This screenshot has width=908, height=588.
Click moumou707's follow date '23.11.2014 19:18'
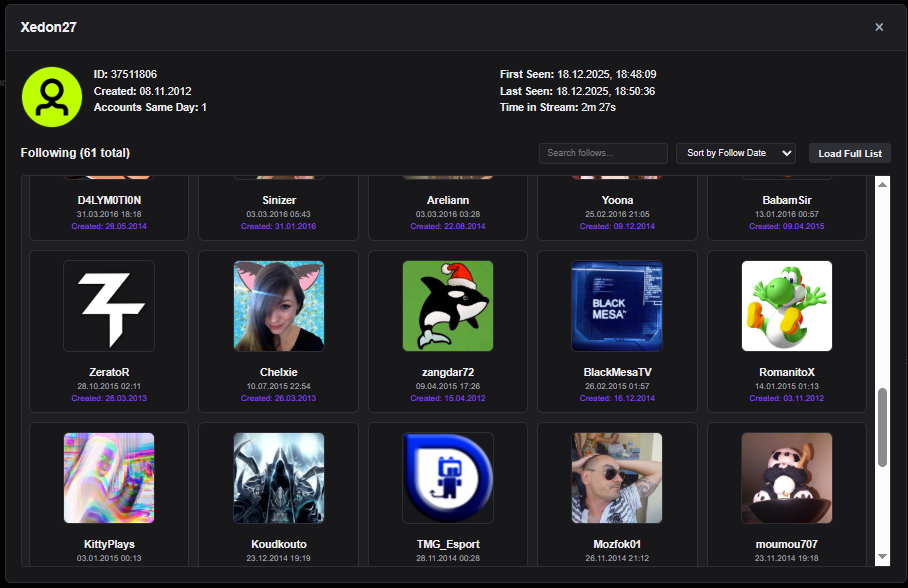click(786, 558)
